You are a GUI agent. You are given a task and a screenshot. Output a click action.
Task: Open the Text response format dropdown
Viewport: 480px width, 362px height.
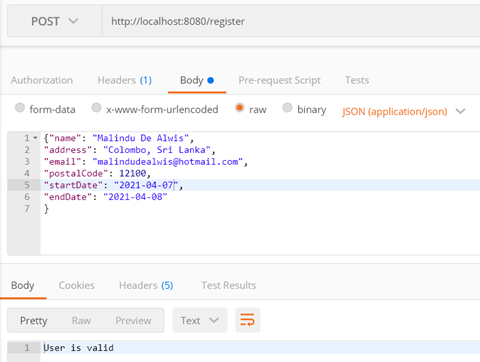200,320
